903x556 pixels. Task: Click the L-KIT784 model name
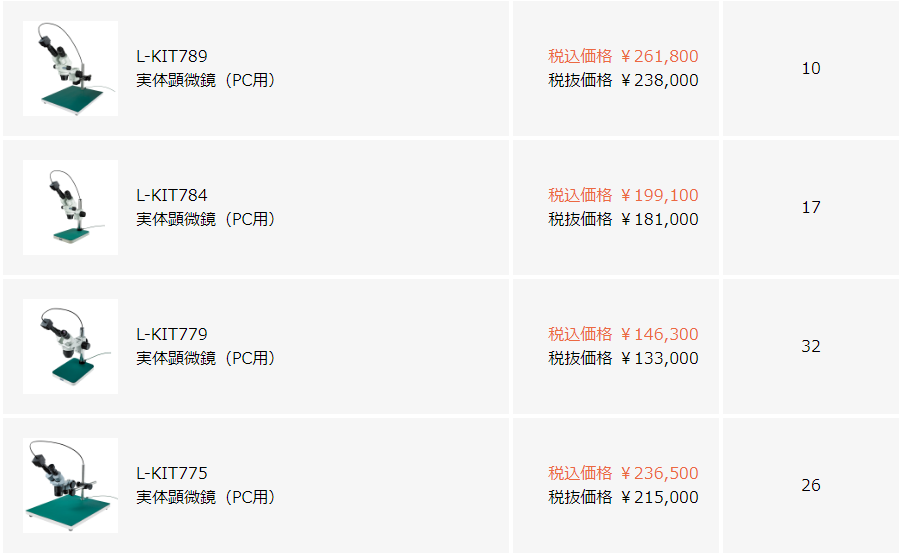[172, 195]
